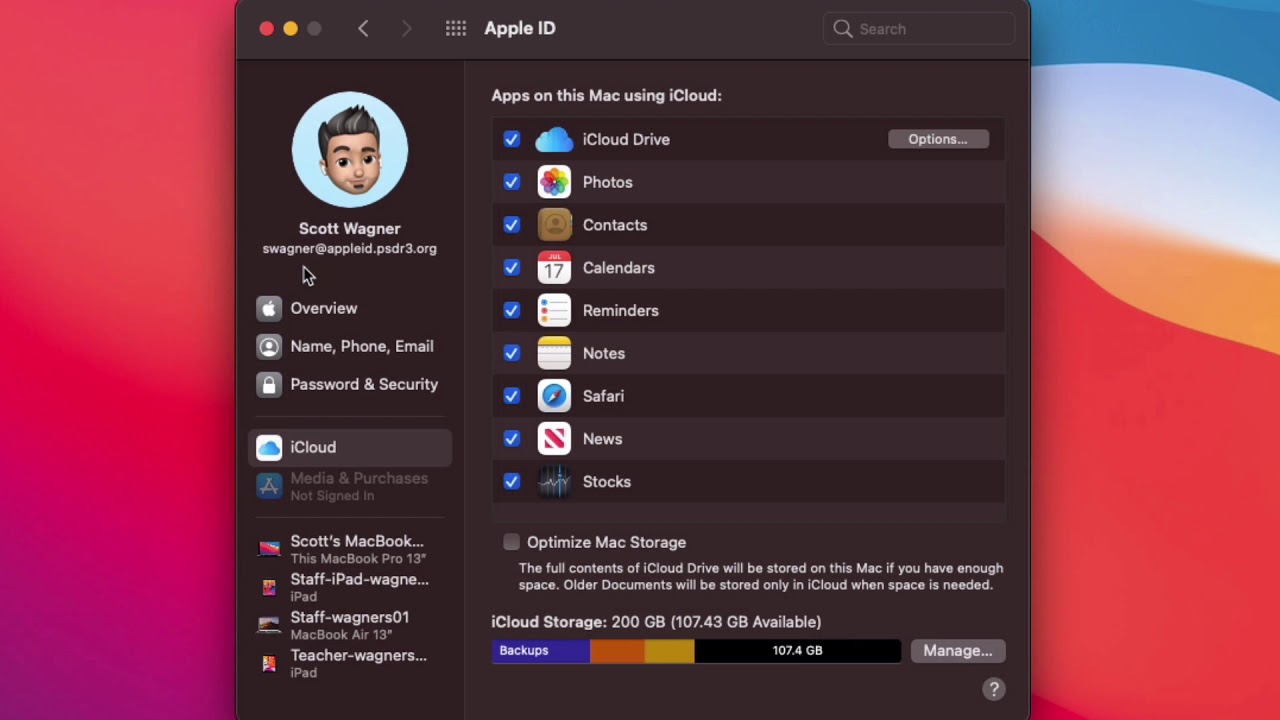
Task: Click the Staff-wagners01 MacBook Air icon
Action: 269,625
